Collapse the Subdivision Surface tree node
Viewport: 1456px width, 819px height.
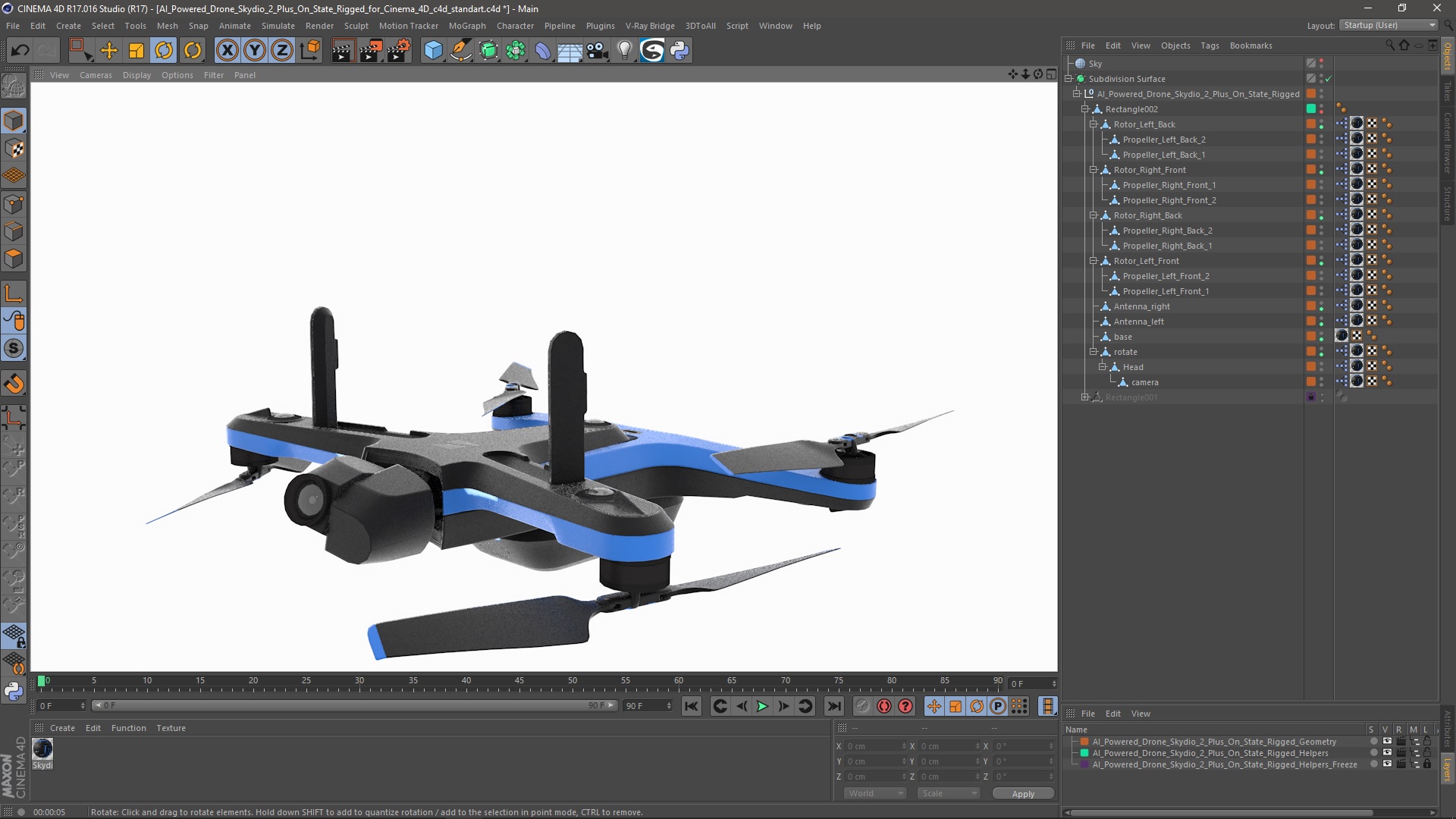tap(1069, 79)
